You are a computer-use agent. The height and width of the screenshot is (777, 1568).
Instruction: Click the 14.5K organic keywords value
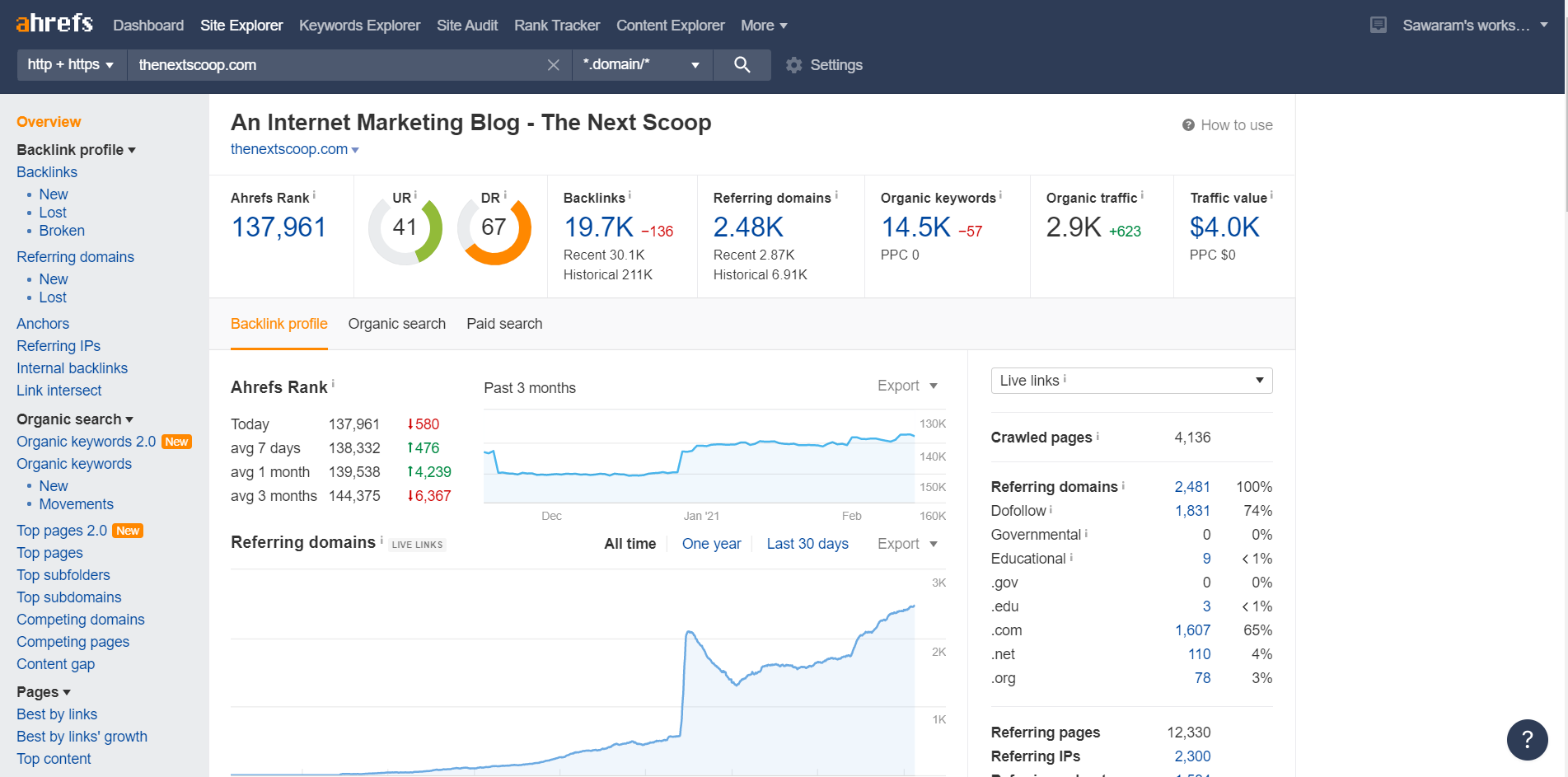[x=916, y=227]
